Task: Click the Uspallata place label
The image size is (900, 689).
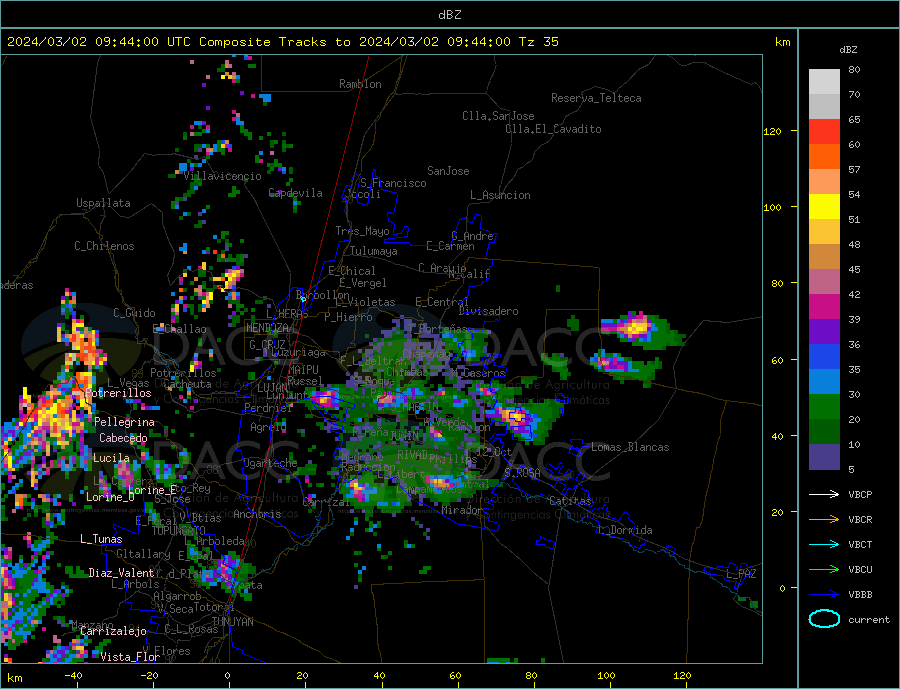Action: [103, 203]
